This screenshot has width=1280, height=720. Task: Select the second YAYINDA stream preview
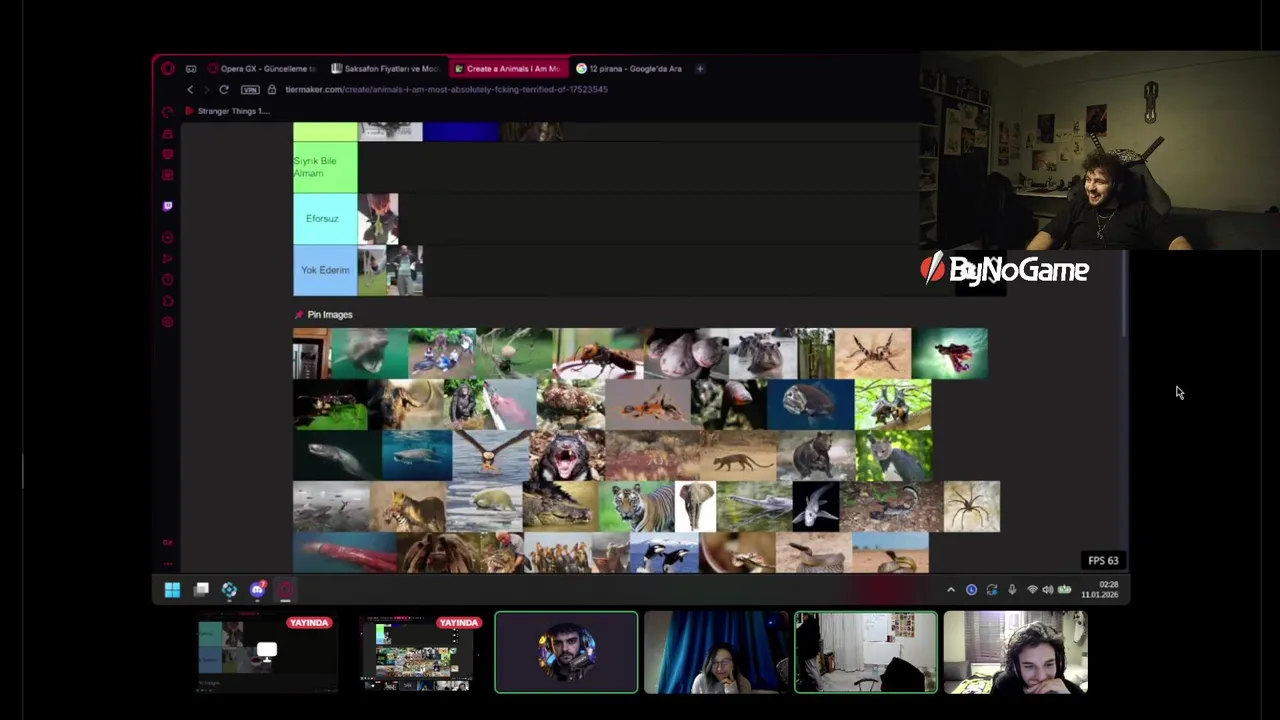(416, 652)
